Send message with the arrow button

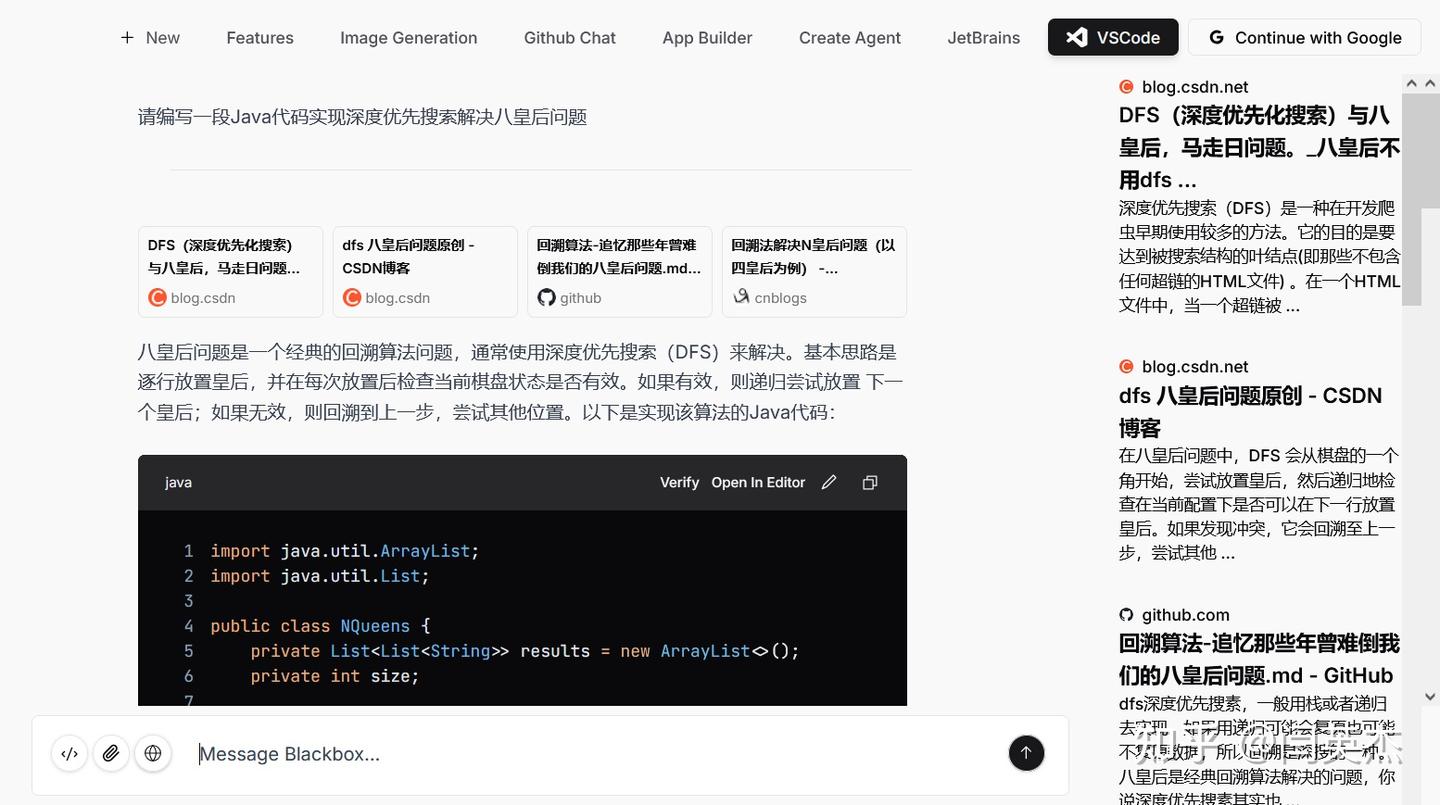(x=1026, y=753)
